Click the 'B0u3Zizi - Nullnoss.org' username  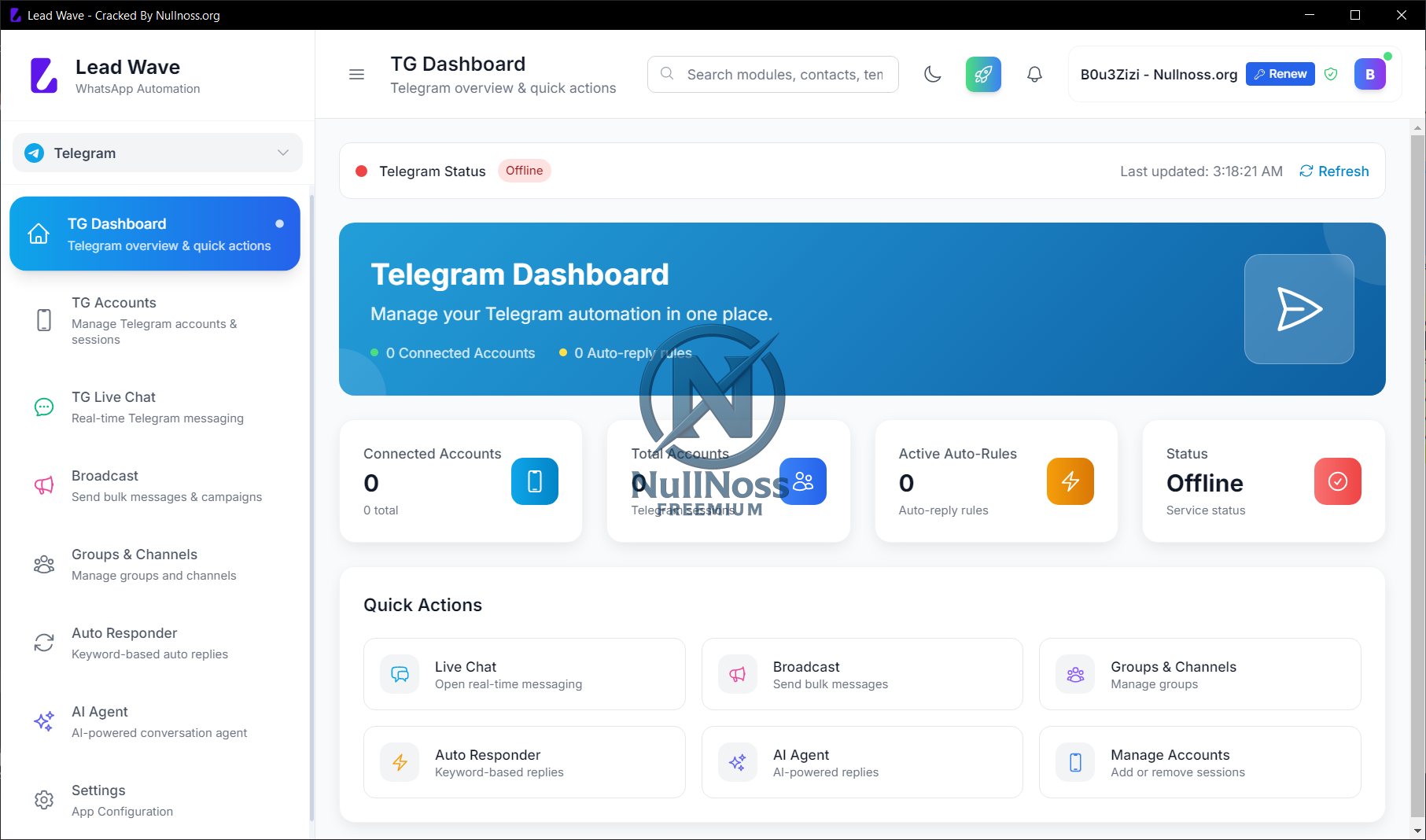1159,75
